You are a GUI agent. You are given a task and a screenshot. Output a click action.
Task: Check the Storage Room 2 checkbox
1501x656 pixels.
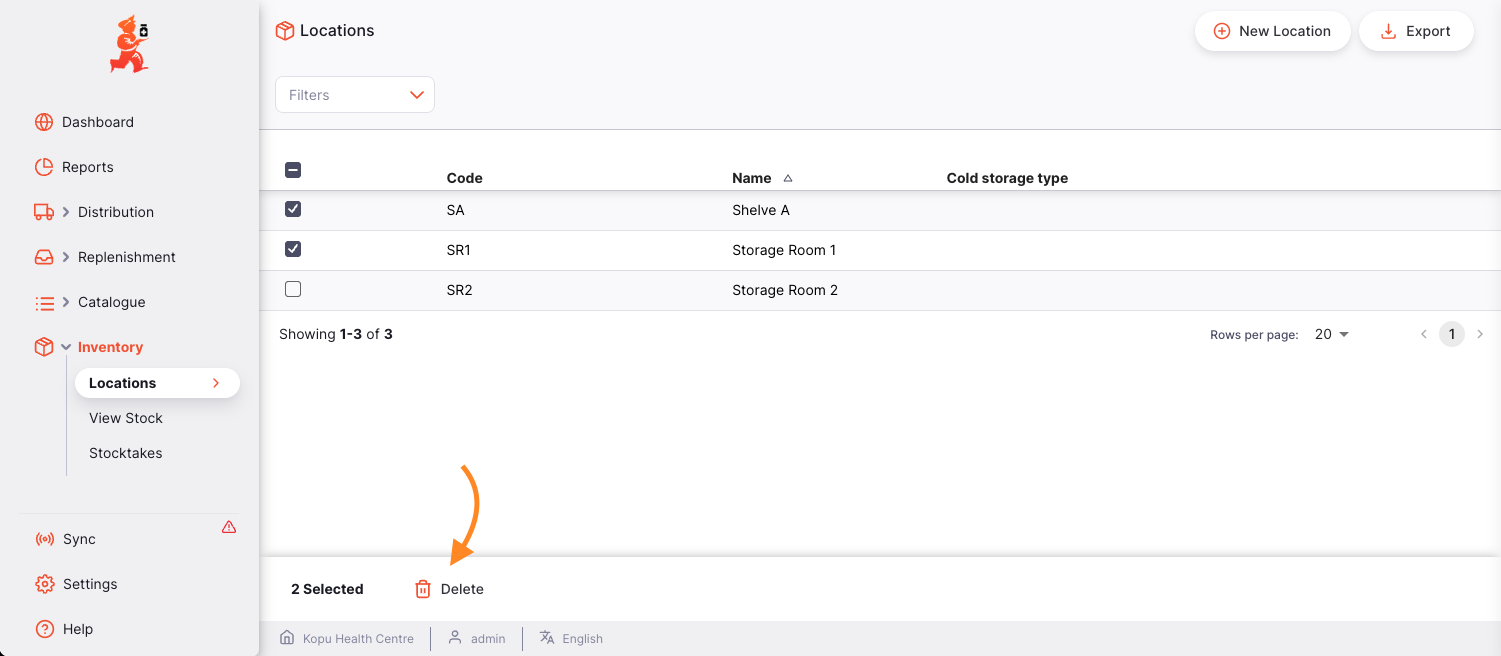tap(293, 289)
